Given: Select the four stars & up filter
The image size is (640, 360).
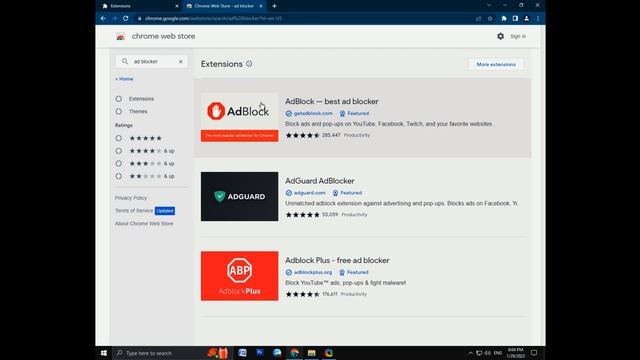Looking at the screenshot, I should tap(118, 151).
